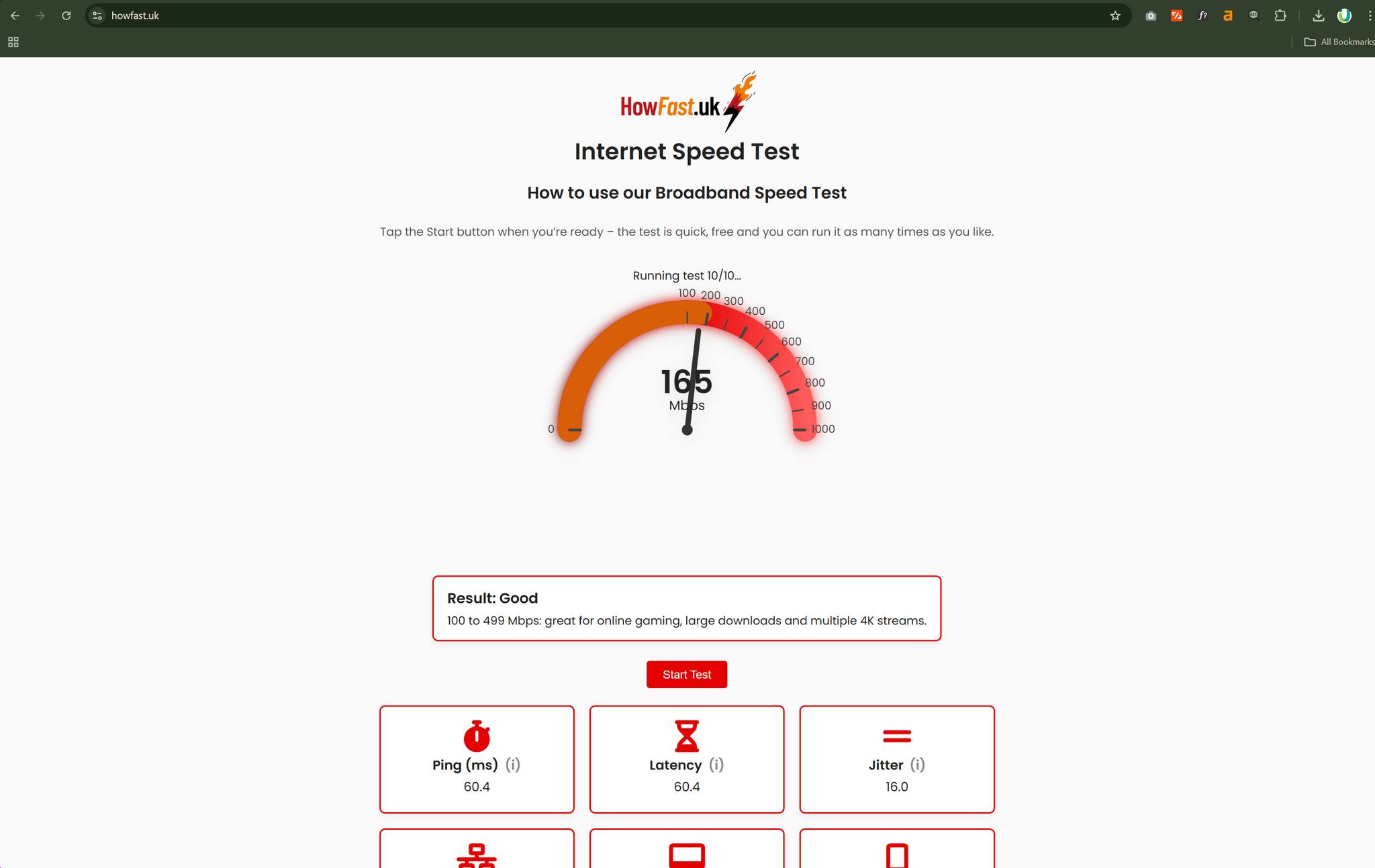This screenshot has height=868, width=1375.
Task: Open the camera screenshot extension
Action: [x=1151, y=15]
